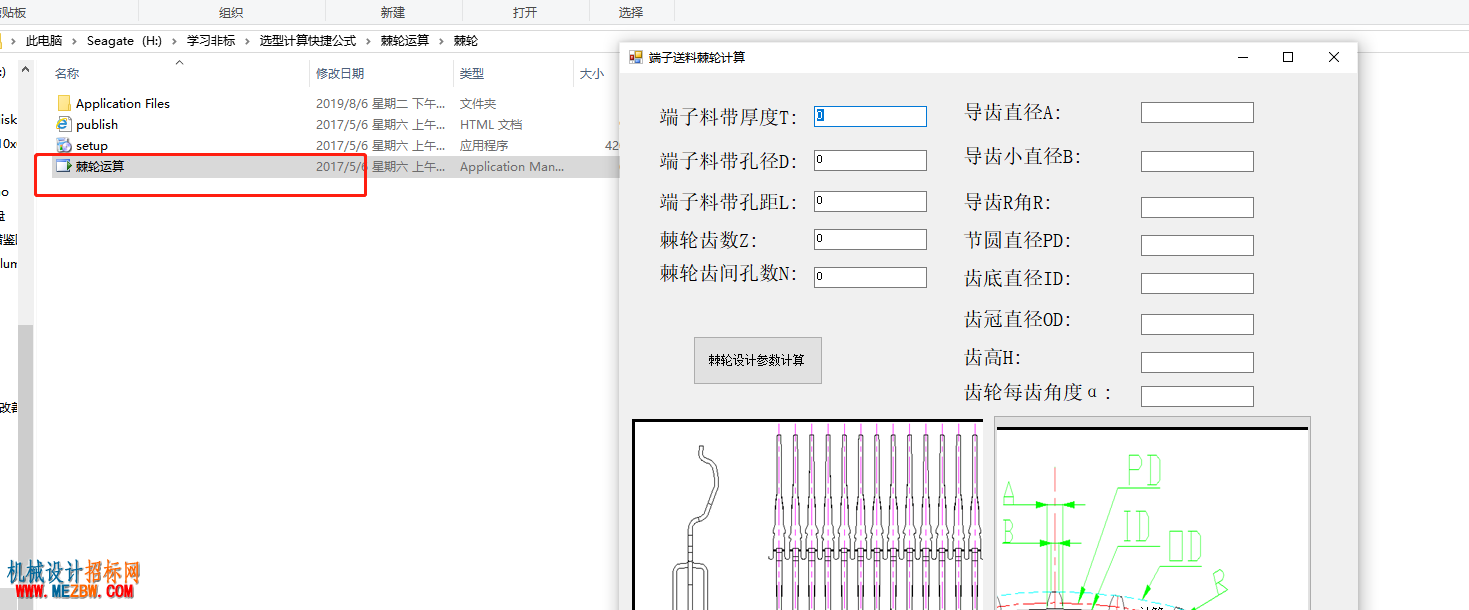Click the 齿高H output field
The image size is (1469, 610).
click(x=1197, y=362)
